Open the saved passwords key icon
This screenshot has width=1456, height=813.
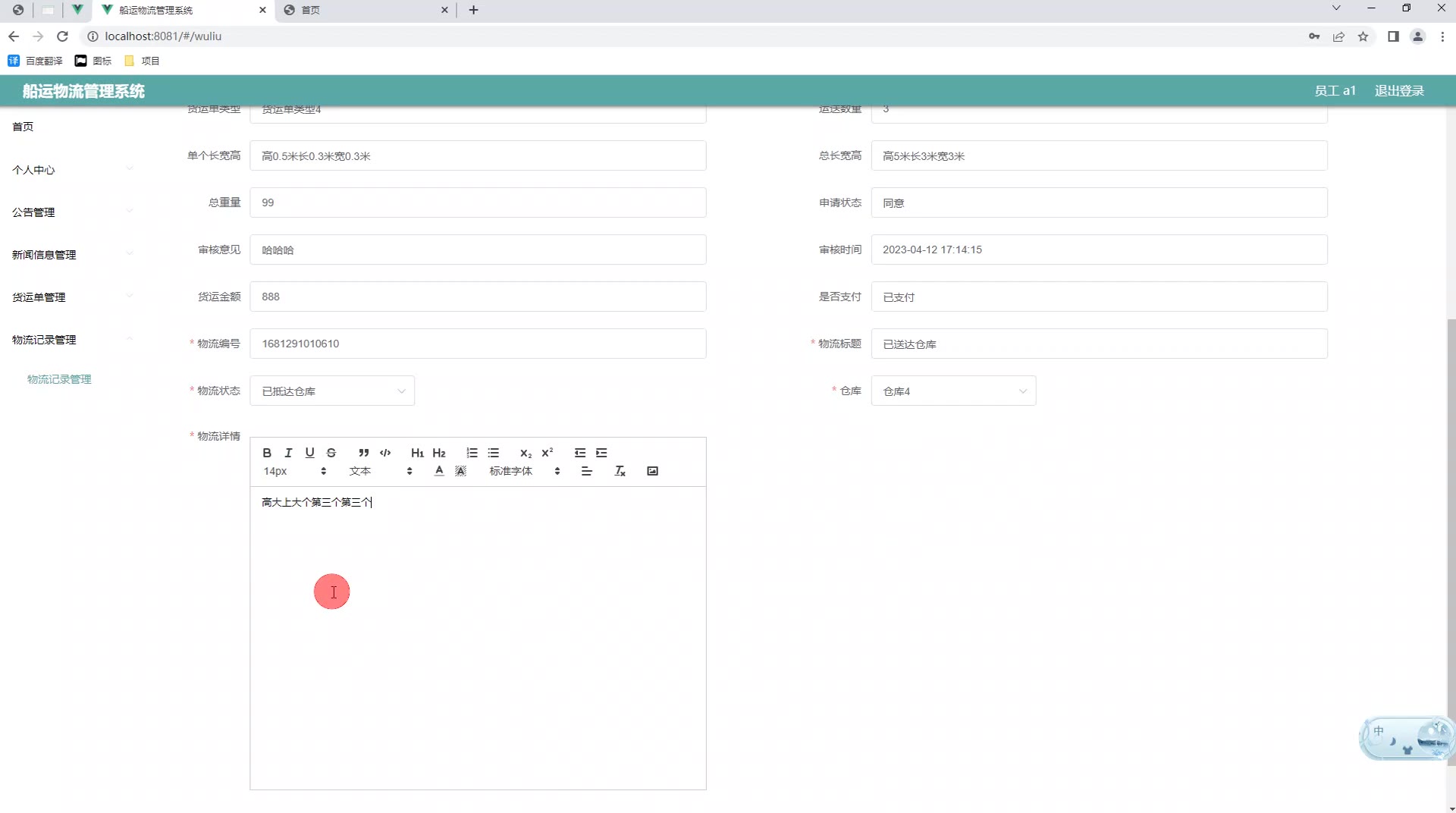click(1314, 36)
